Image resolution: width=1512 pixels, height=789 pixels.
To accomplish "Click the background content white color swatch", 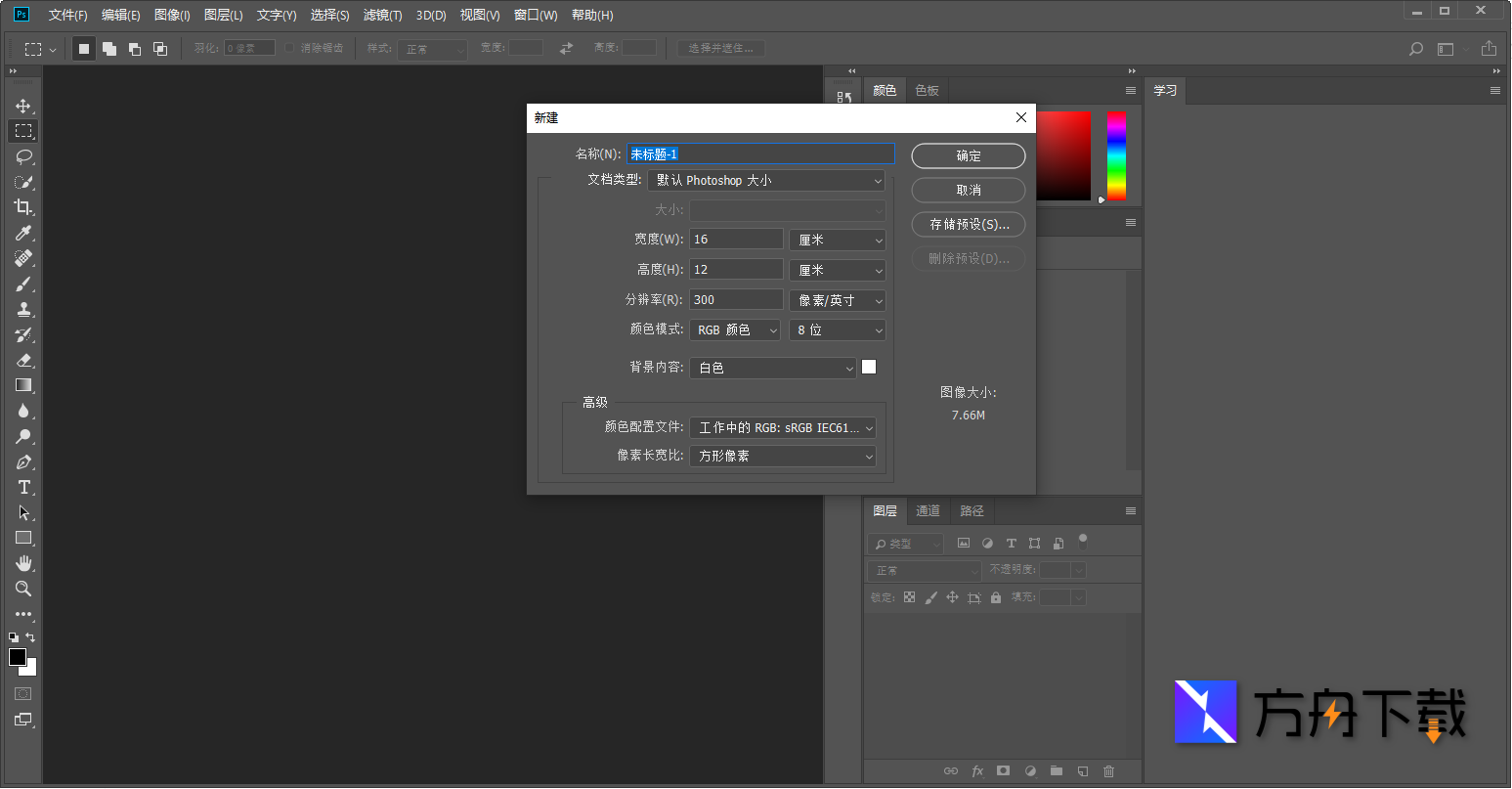I will click(869, 367).
